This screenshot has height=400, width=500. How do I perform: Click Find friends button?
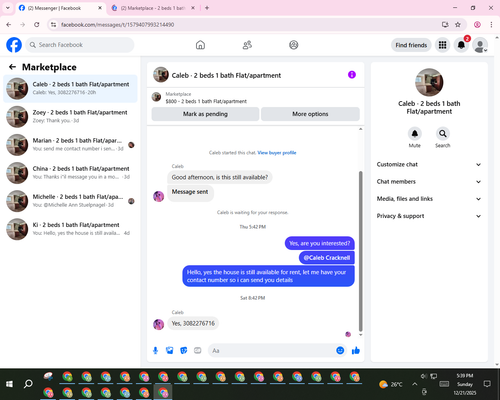coord(411,45)
